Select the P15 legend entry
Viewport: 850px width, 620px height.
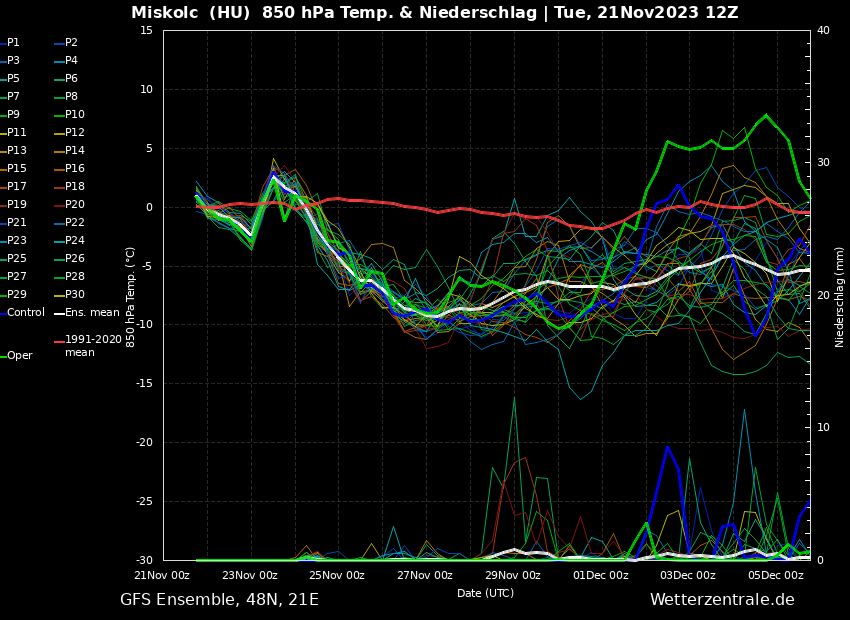[x=17, y=169]
